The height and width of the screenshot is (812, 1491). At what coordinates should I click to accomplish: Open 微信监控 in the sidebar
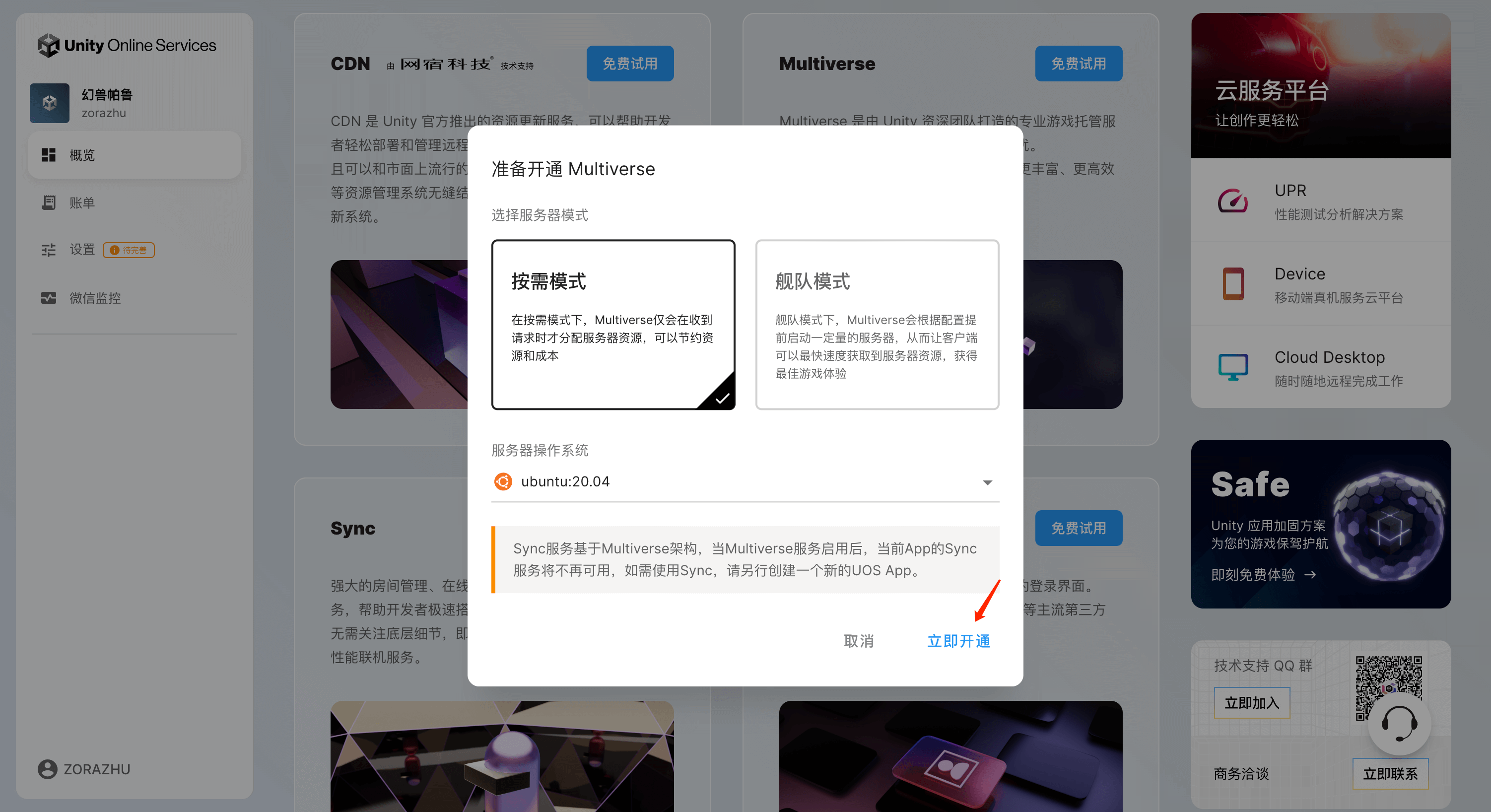(94, 298)
